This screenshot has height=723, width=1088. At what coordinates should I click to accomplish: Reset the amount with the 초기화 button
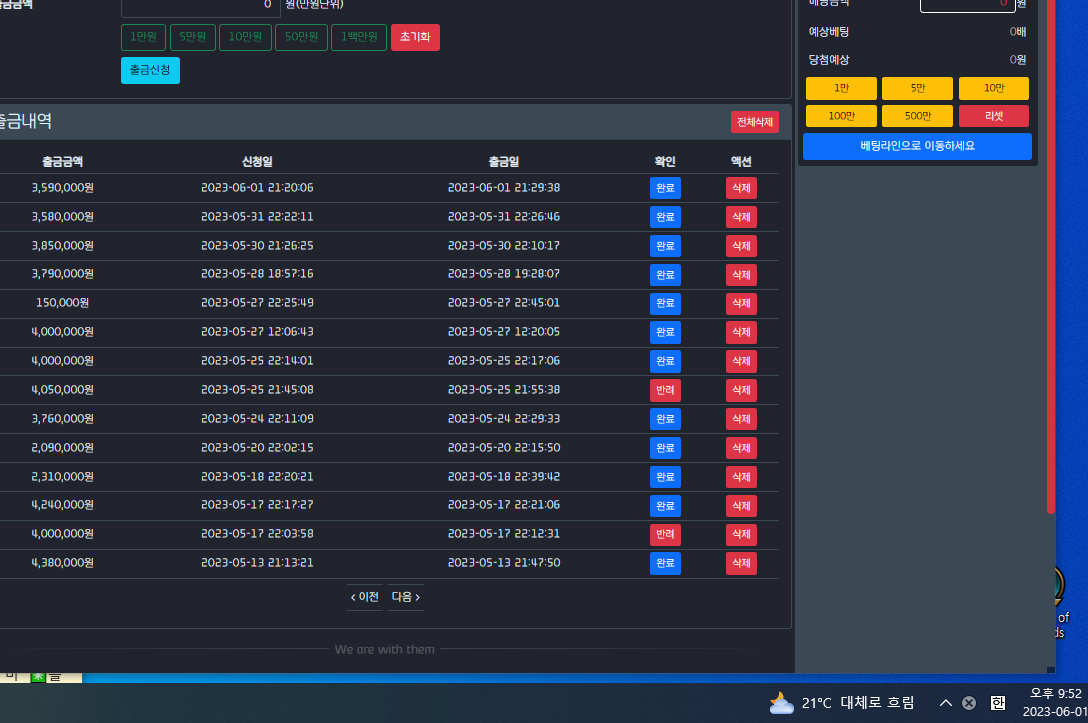(415, 37)
